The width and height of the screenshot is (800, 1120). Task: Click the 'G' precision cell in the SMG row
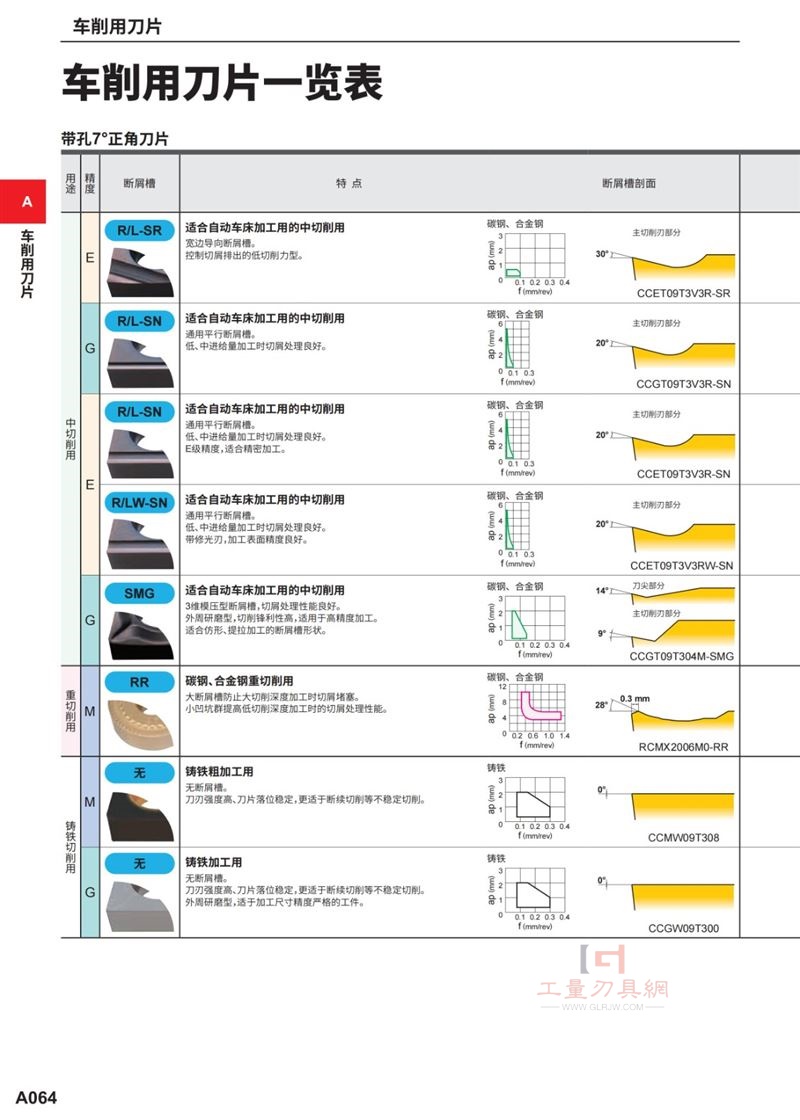[x=90, y=621]
